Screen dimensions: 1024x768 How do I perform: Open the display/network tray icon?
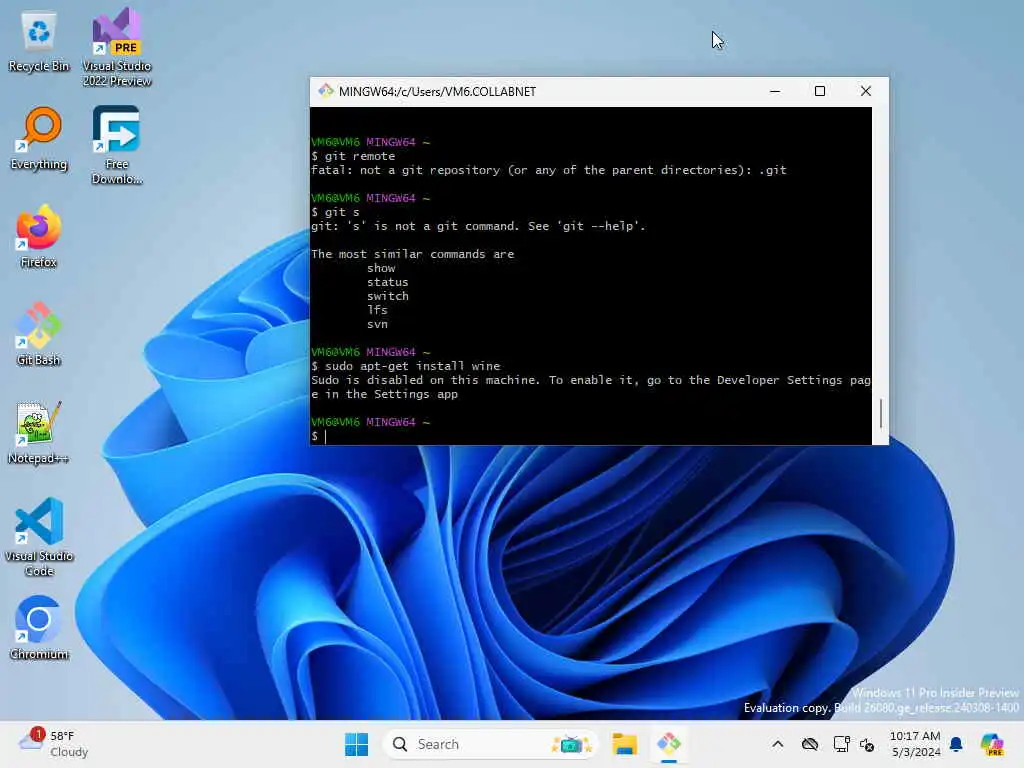click(x=841, y=744)
